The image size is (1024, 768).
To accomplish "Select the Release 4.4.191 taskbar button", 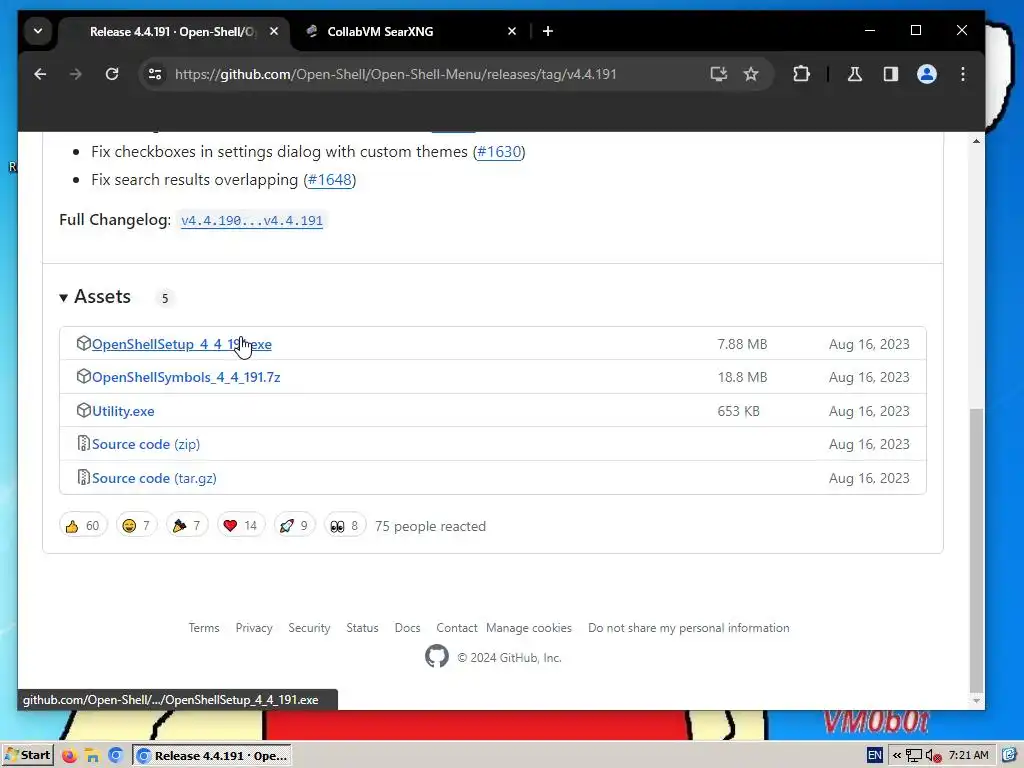I will pos(212,756).
